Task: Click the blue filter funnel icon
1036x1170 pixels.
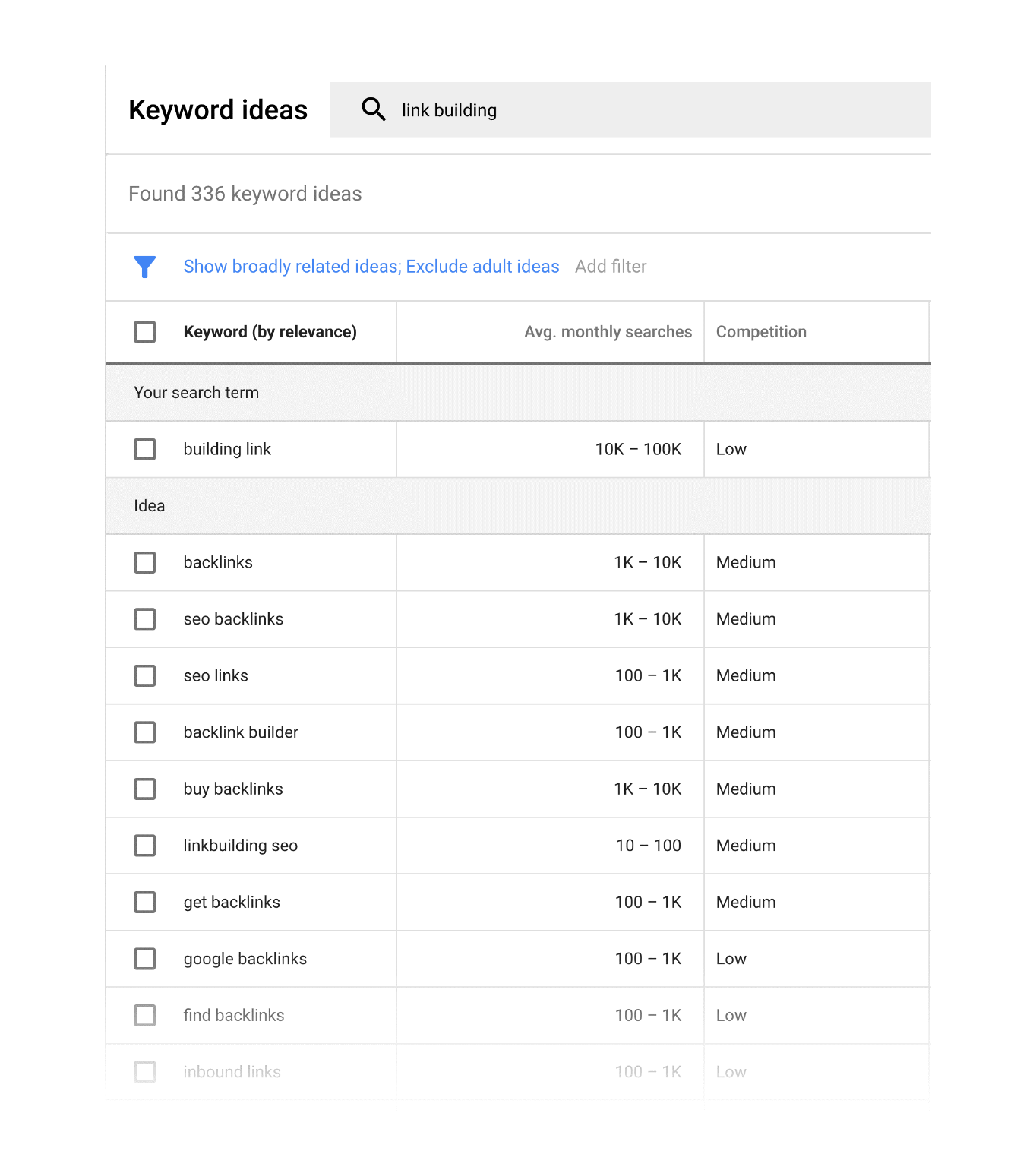Action: 144,267
